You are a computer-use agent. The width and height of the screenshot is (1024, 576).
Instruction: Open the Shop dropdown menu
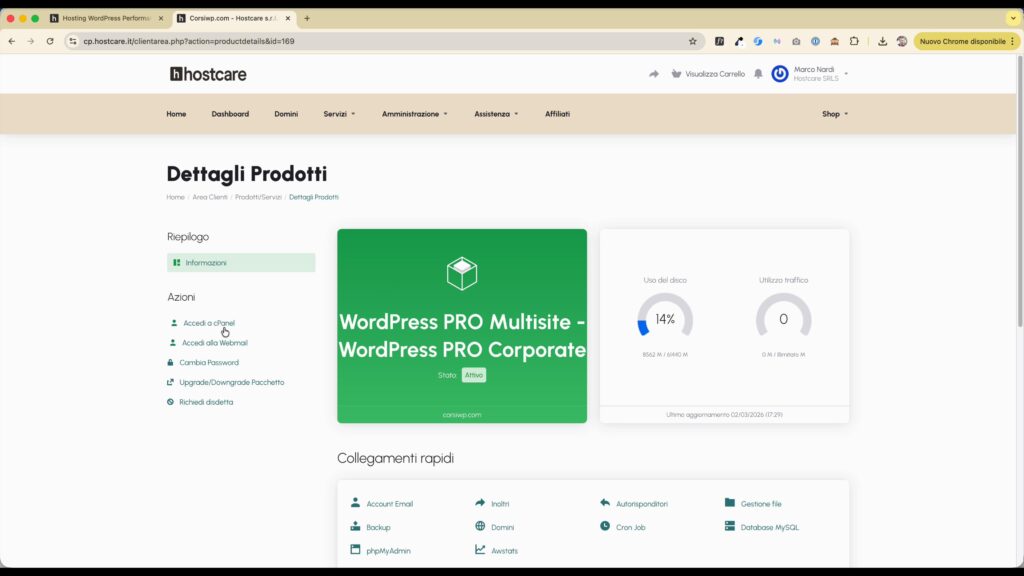point(834,114)
